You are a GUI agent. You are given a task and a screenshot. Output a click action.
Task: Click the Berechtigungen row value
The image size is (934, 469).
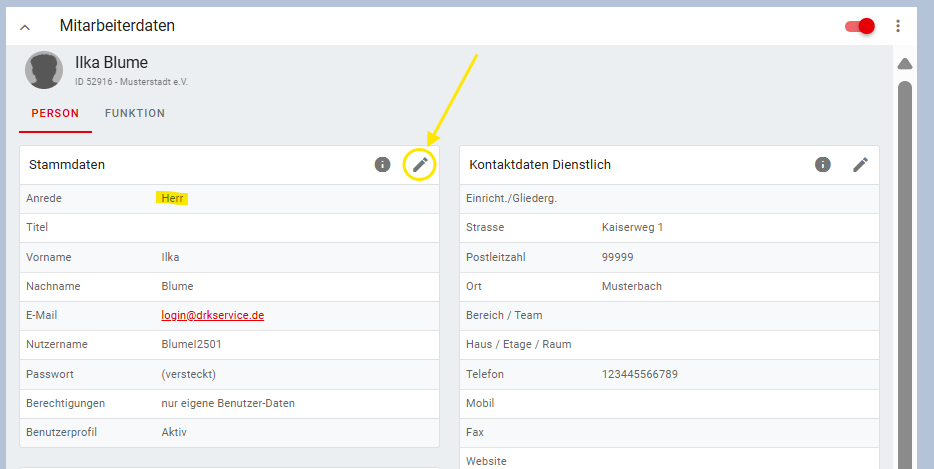(228, 403)
